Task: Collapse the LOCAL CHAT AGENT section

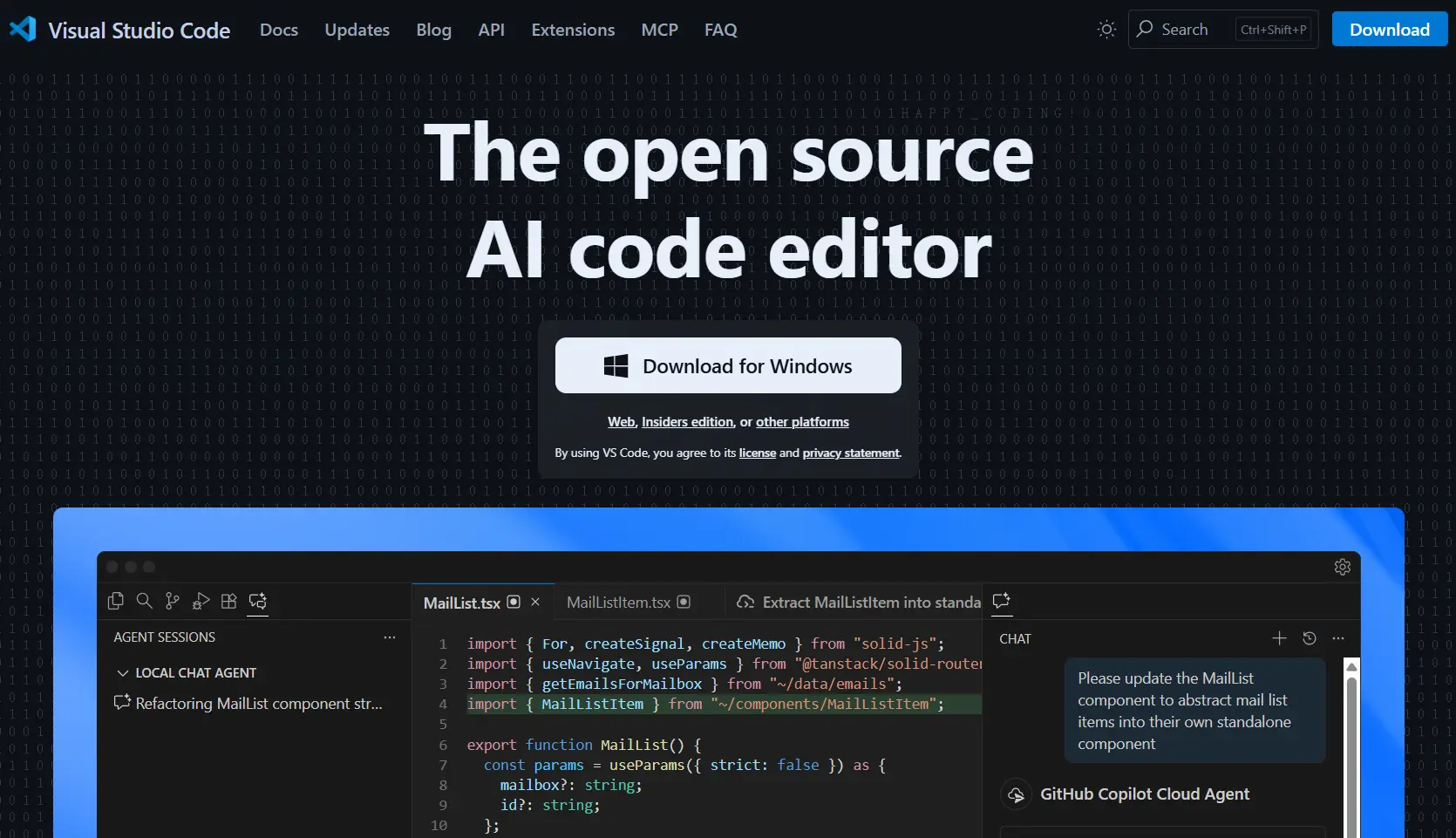Action: pos(122,672)
